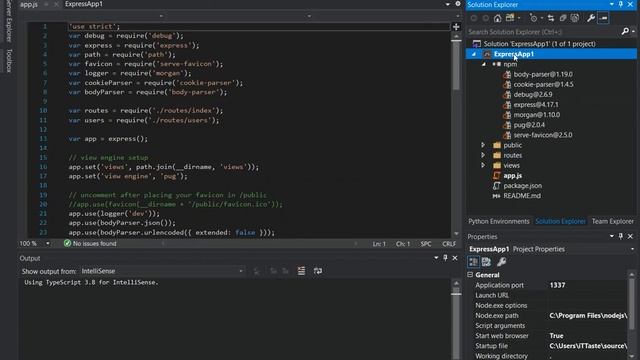
Task: Open Property Pages wrench in Properties
Action: [x=502, y=262]
